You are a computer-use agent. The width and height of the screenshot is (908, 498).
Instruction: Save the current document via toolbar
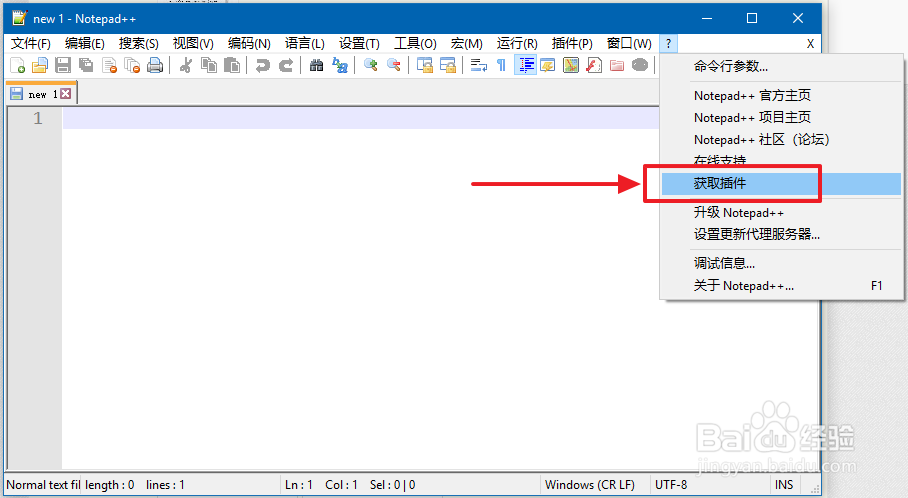(63, 65)
